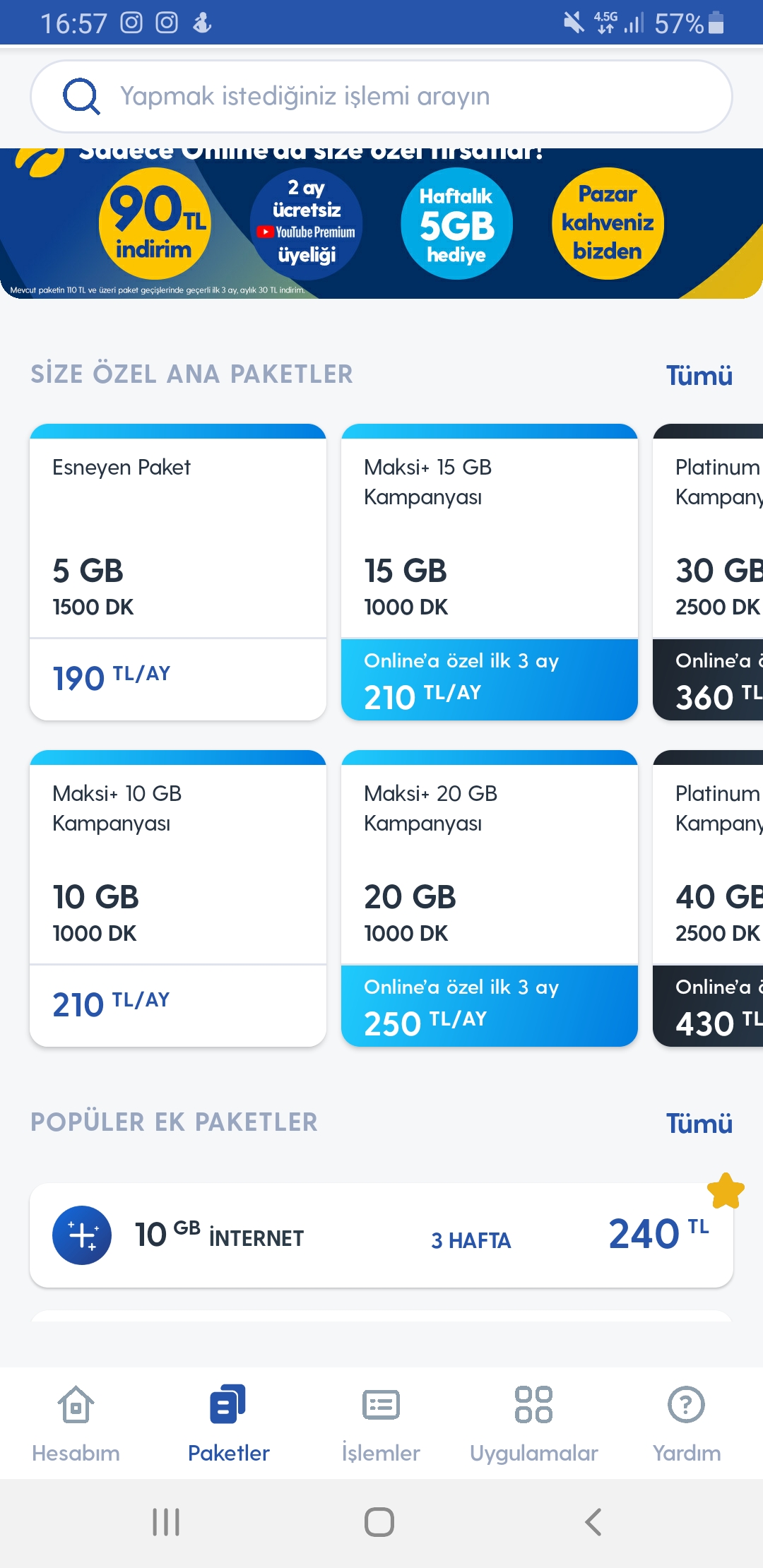This screenshot has height=1568, width=763.
Task: Open the Platinum 30 GB package card
Action: click(708, 572)
